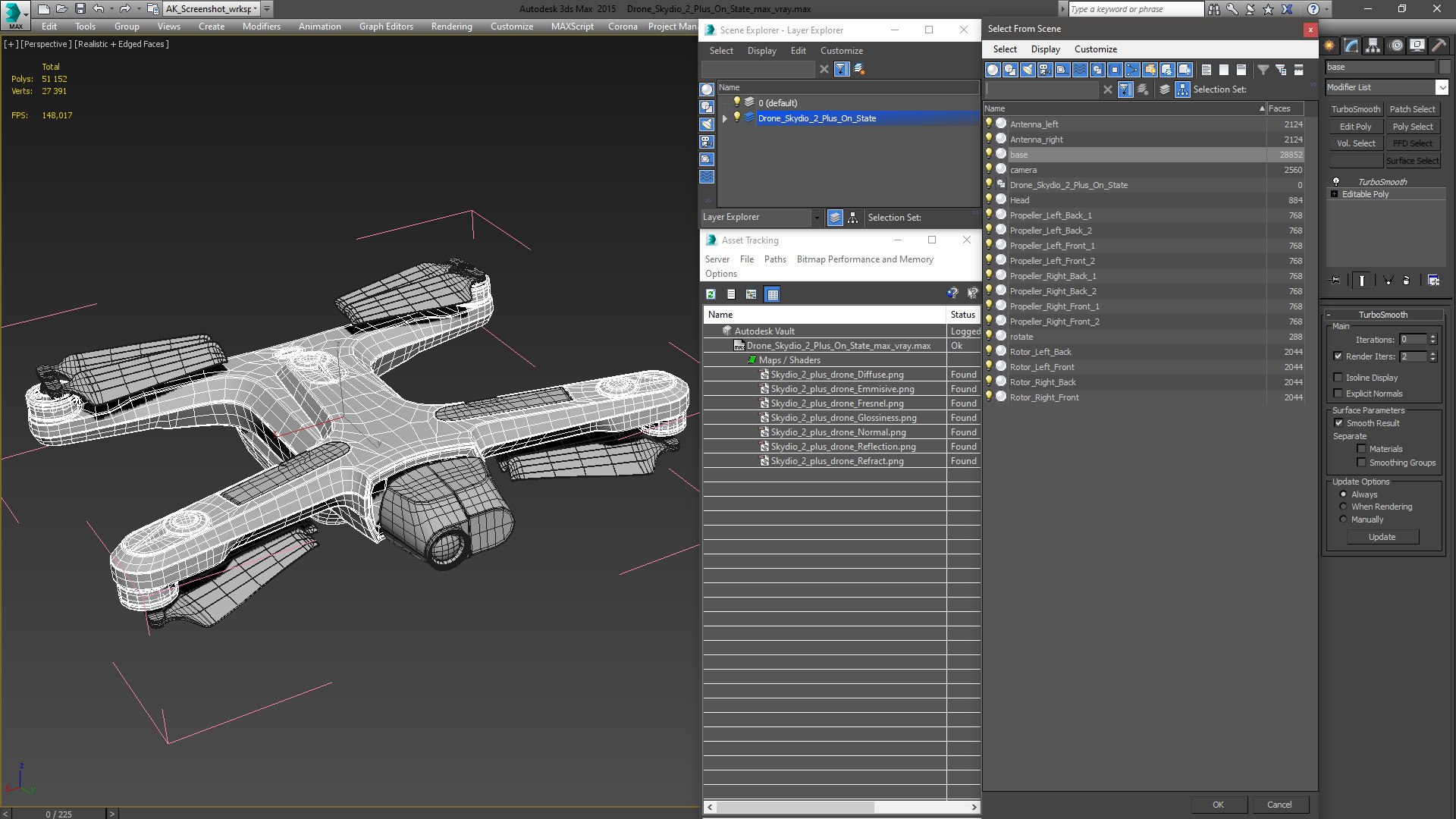The width and height of the screenshot is (1456, 819).
Task: Click OK in Select From Scene dialog
Action: (1218, 805)
